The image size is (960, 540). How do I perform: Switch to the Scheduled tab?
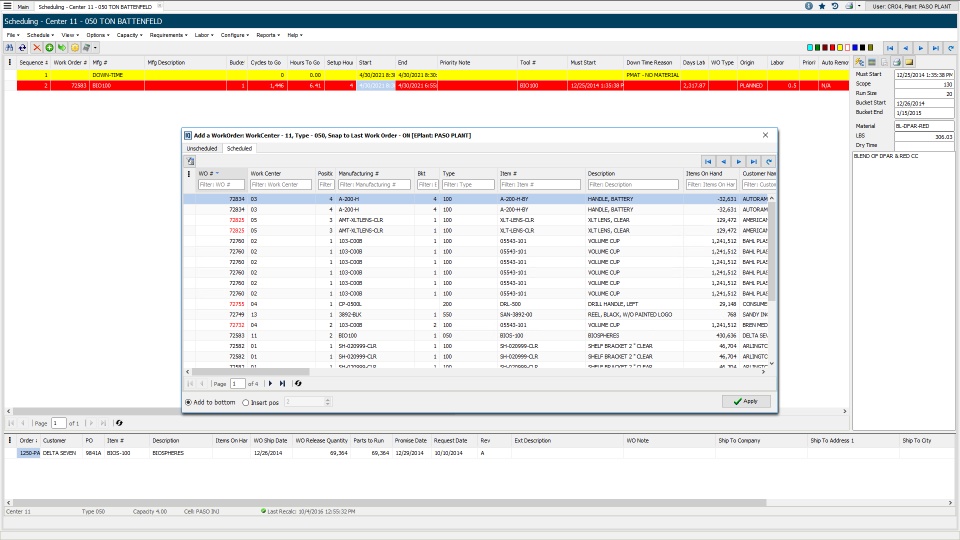pyautogui.click(x=239, y=148)
